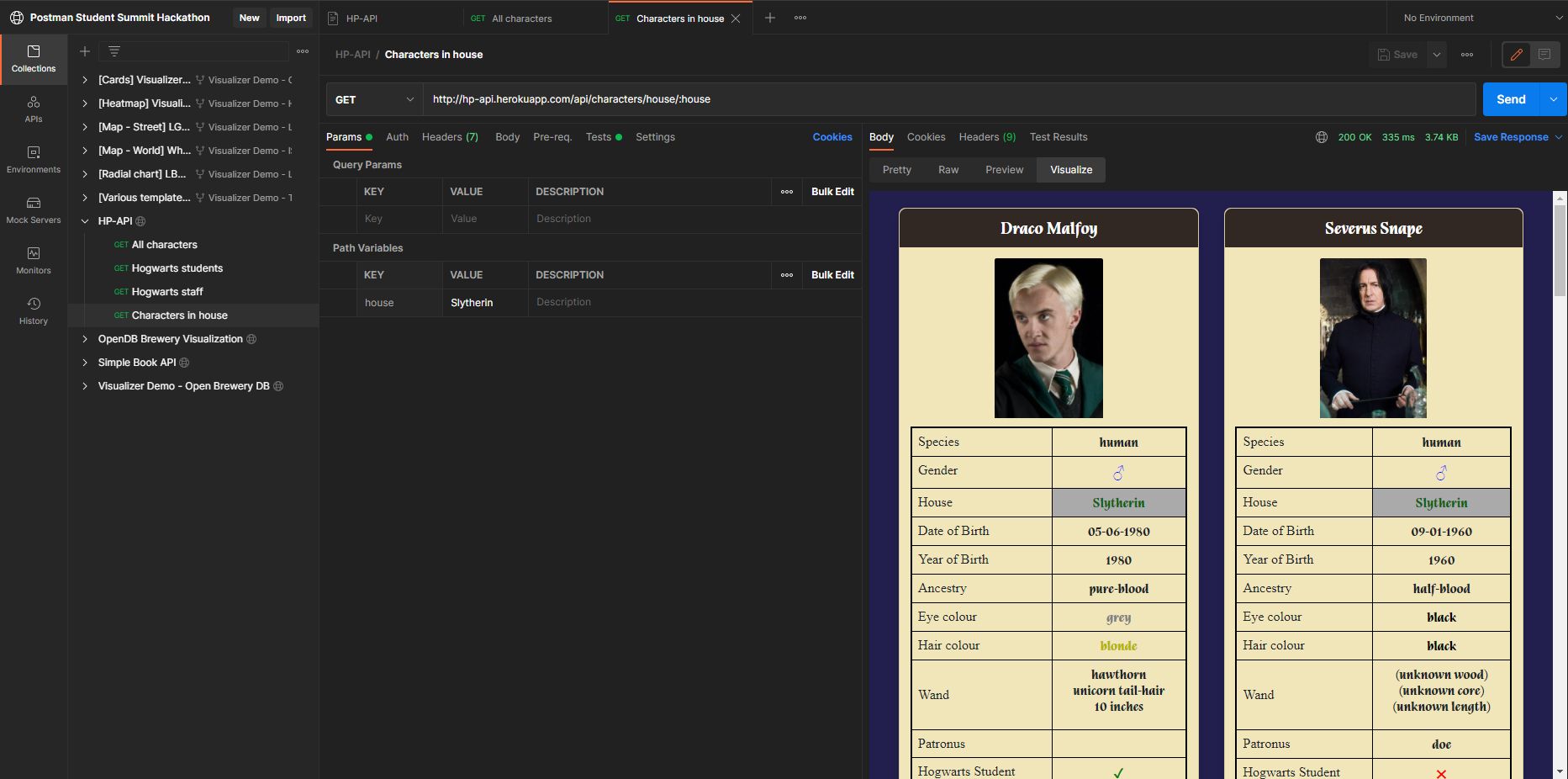Select the Headers (7) request tab

click(450, 137)
